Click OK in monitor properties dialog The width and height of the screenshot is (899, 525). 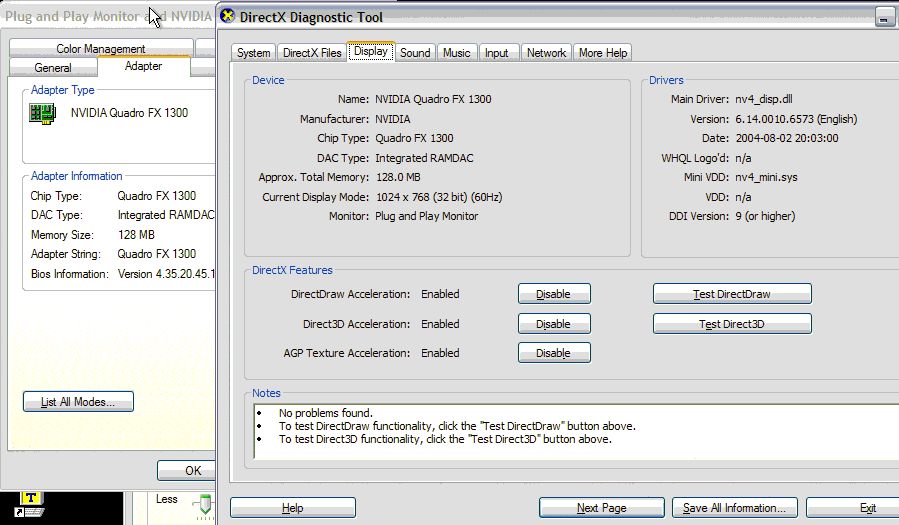pyautogui.click(x=187, y=471)
